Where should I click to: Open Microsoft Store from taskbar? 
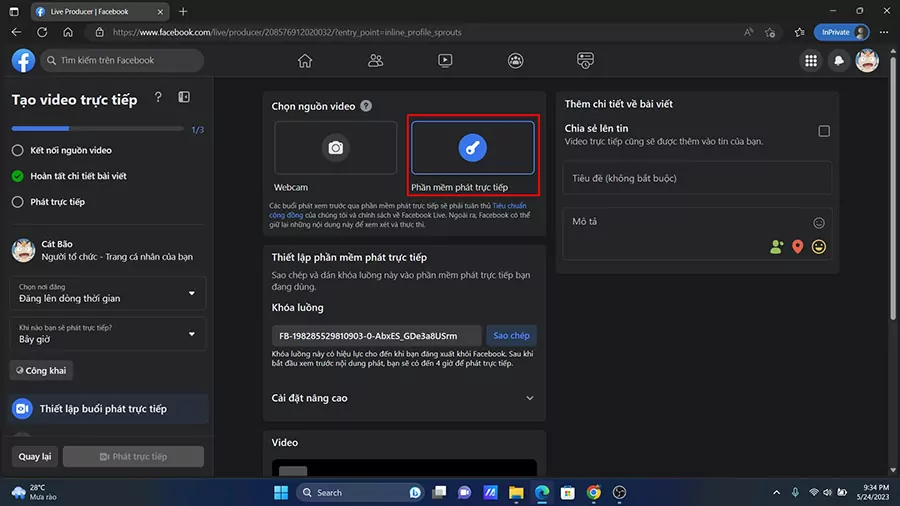tap(568, 492)
